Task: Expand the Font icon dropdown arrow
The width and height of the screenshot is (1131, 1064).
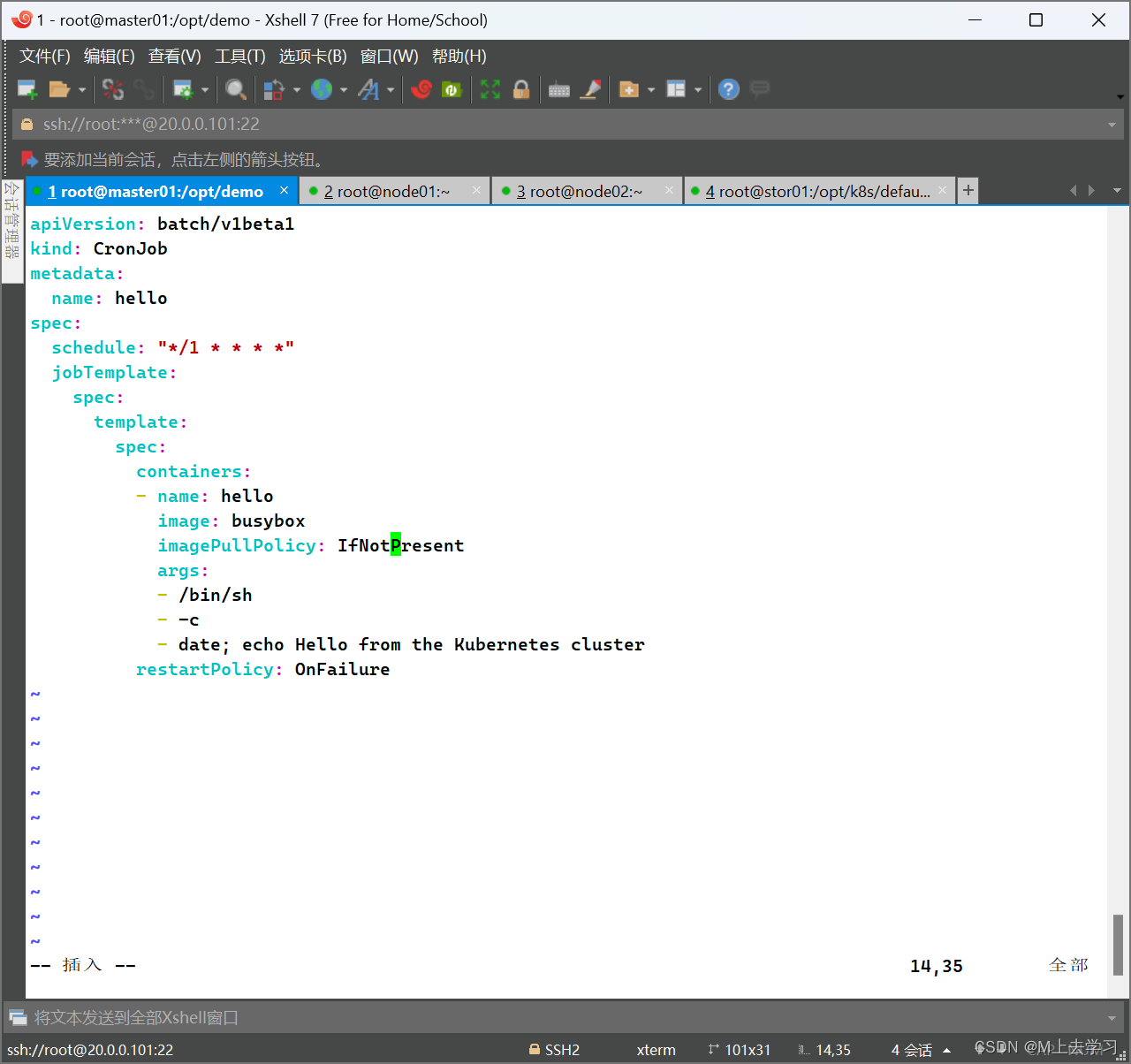Action: [391, 90]
